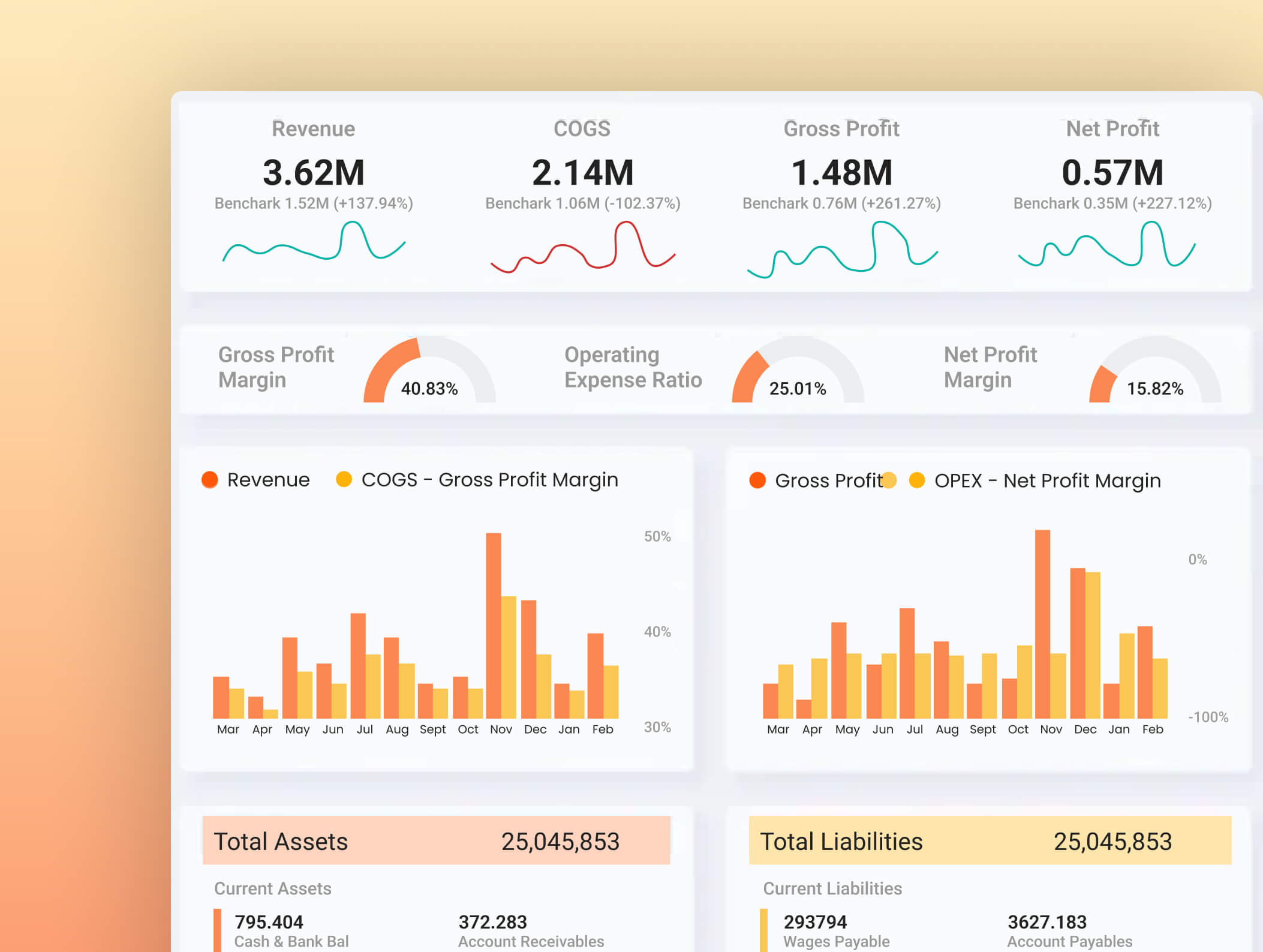Click the Gross Profit card title

click(x=842, y=128)
